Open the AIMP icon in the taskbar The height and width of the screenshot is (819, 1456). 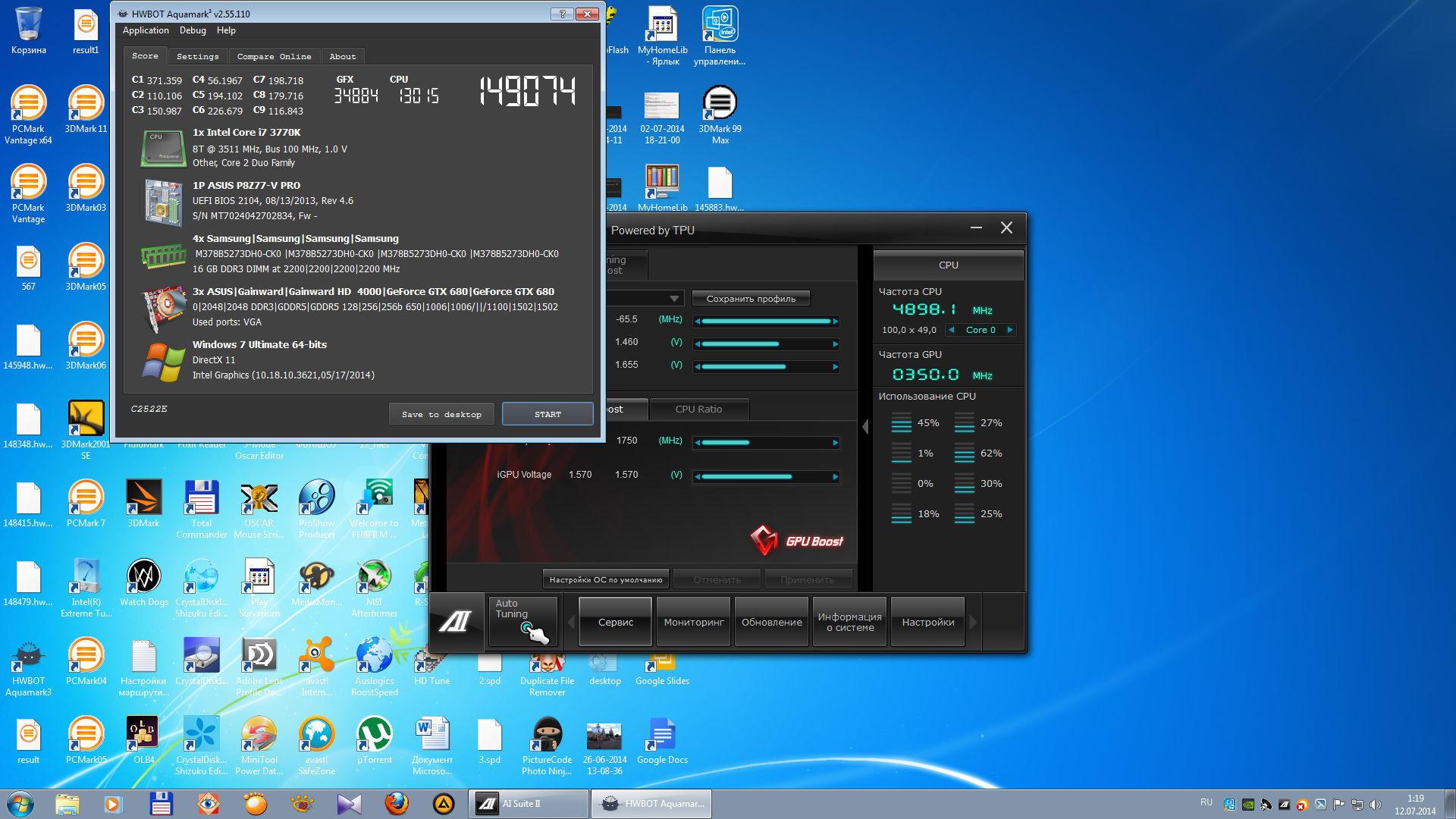tap(443, 804)
